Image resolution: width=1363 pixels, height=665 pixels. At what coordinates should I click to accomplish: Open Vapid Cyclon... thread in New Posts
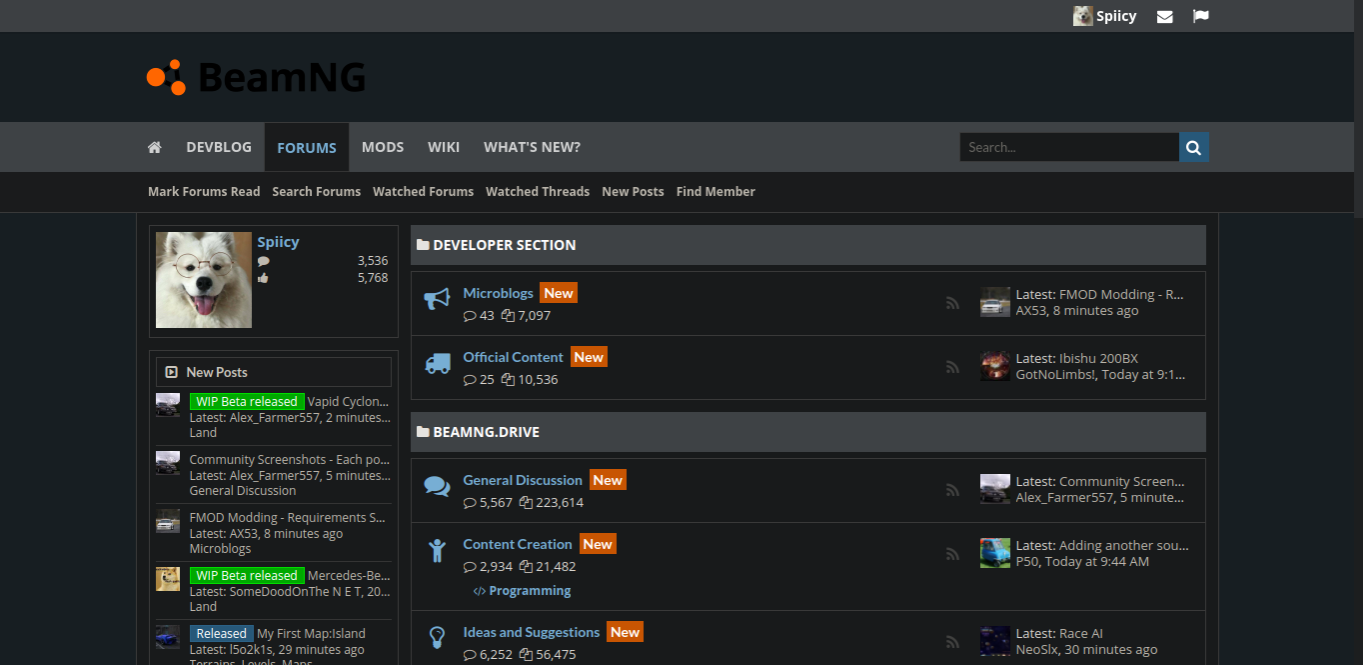tap(348, 402)
